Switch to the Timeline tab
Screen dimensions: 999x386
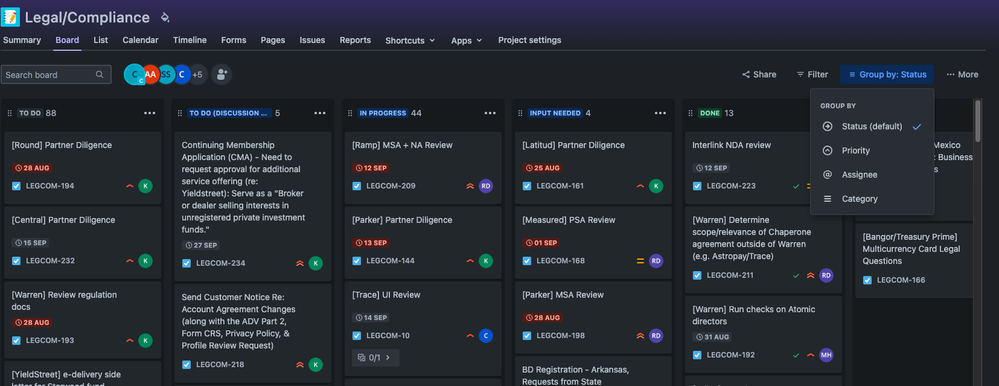190,40
